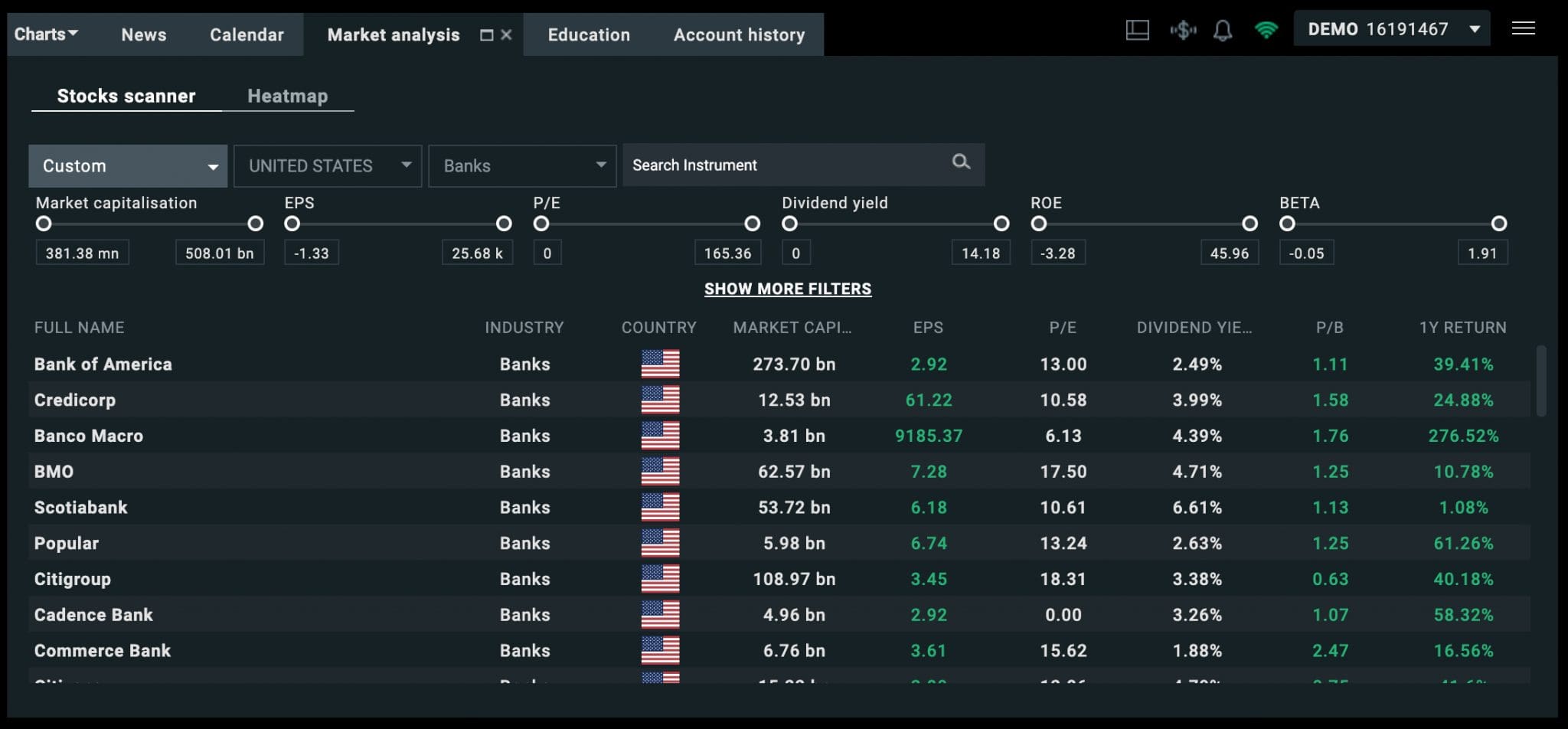Sort by DIVIDEND YIE... column header

click(1194, 328)
